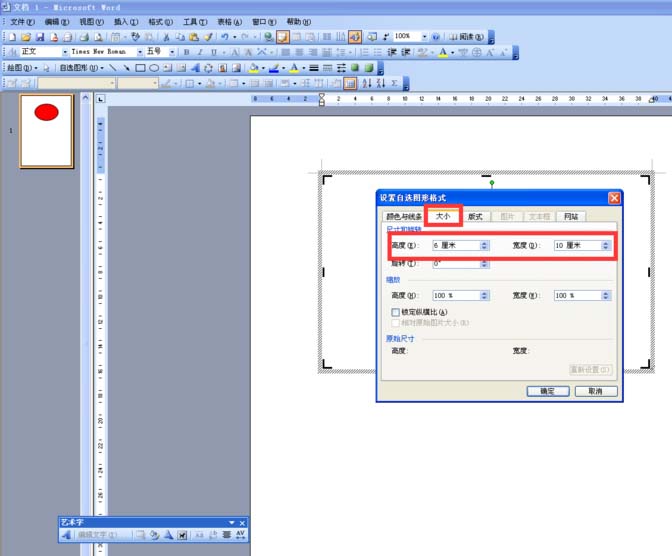
Task: Click the Sort Ascending icon
Action: pos(366,83)
